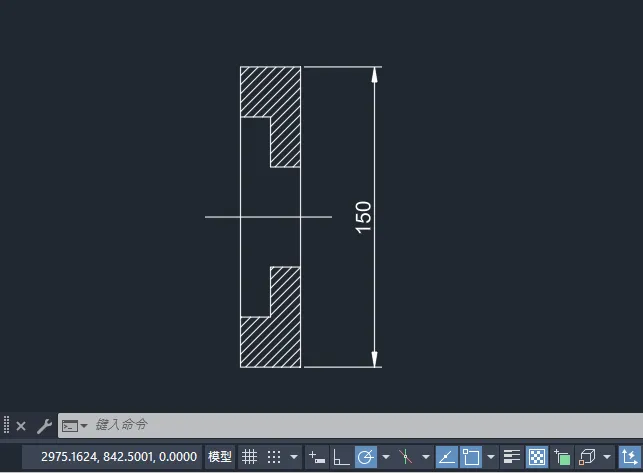Select the horizontal centerline
643x473 pixels.
268,217
